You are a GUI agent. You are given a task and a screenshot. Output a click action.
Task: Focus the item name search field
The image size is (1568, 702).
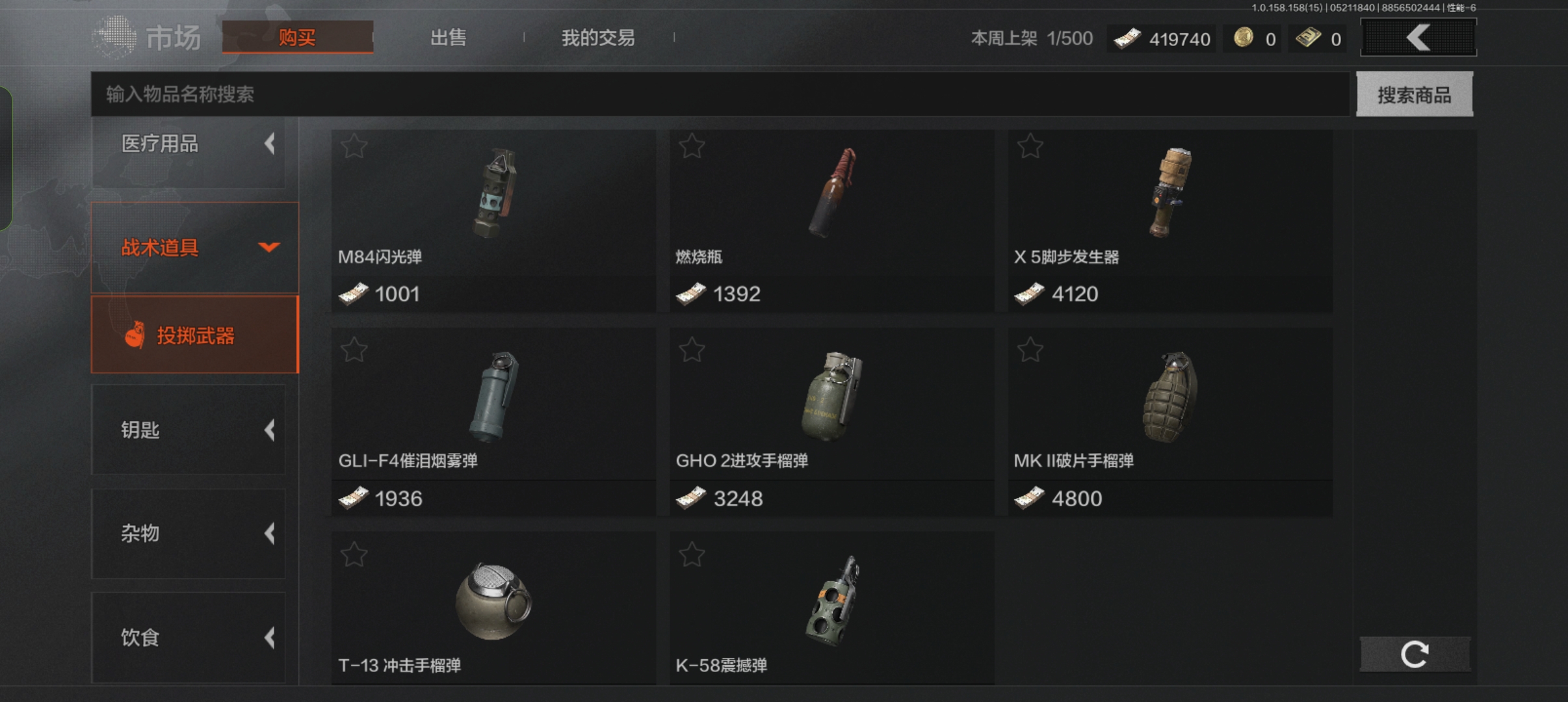point(720,95)
